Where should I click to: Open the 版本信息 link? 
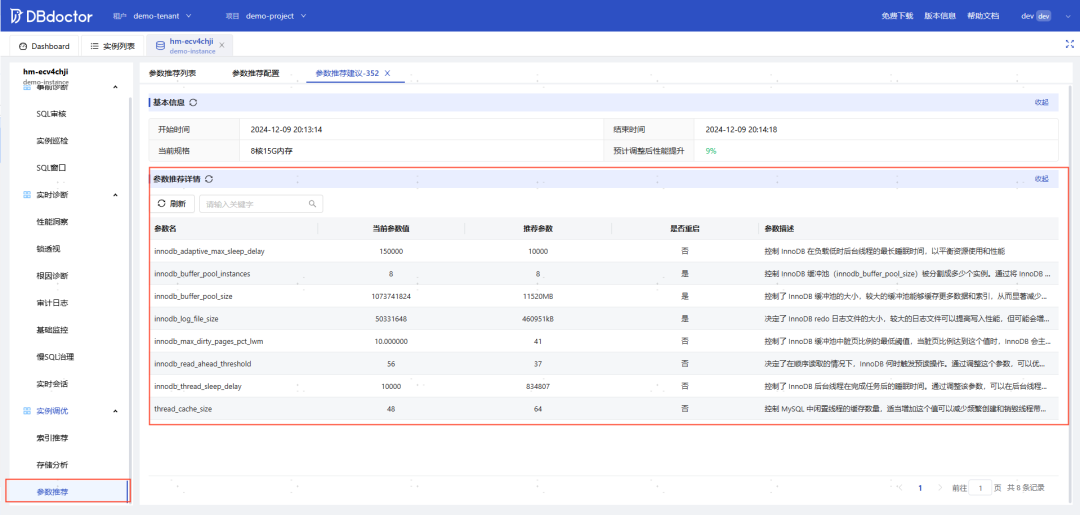pos(939,16)
